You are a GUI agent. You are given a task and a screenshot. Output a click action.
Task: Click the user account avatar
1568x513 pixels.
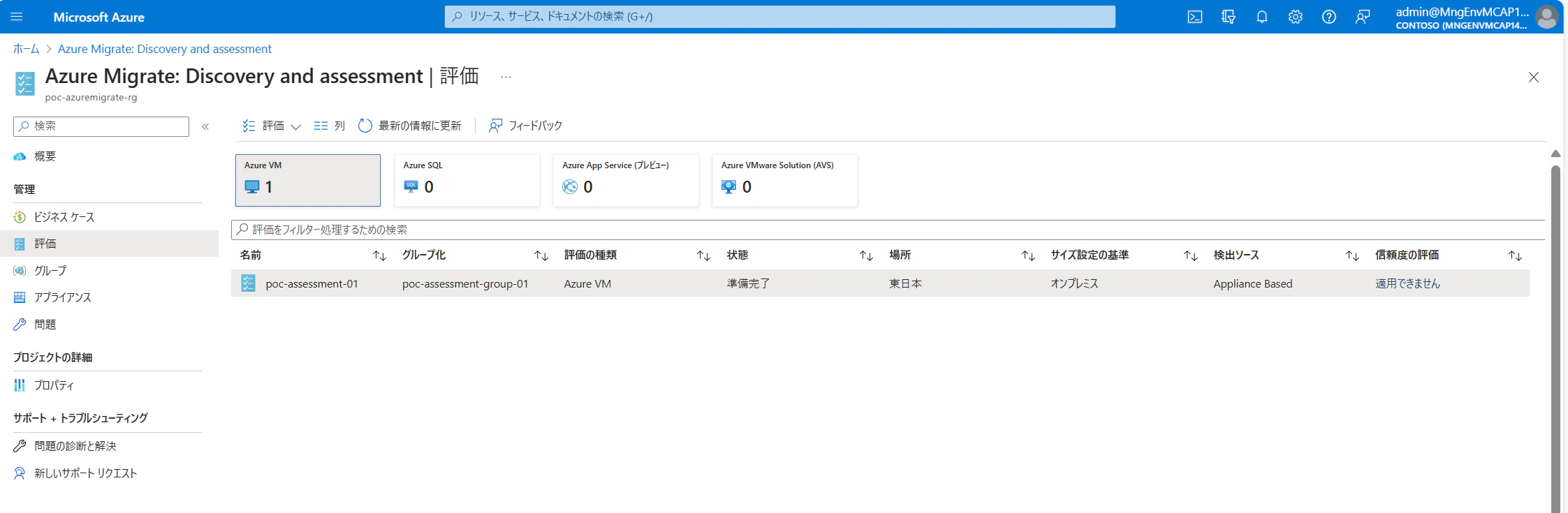tap(1547, 17)
